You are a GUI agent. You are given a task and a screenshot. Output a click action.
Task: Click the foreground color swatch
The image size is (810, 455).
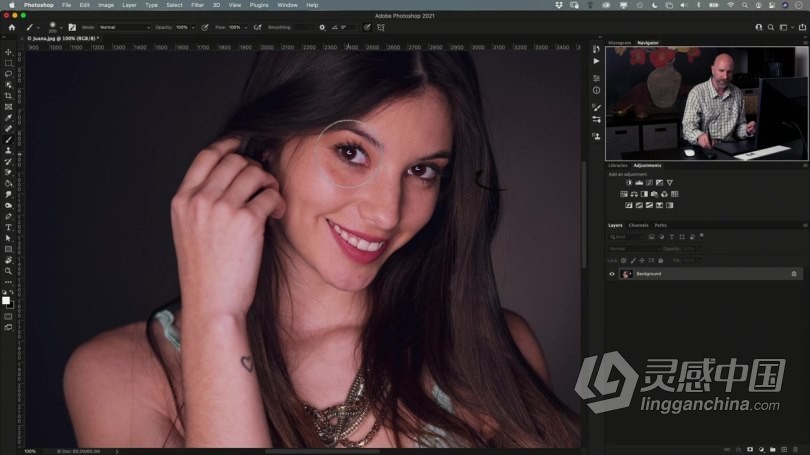point(6,300)
